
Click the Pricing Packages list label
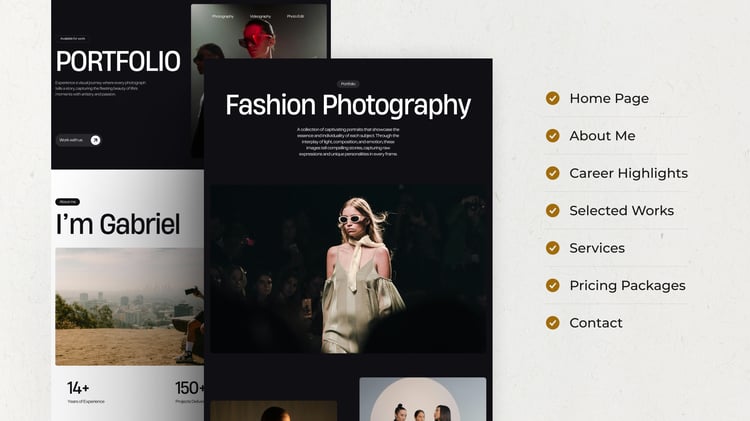pos(627,286)
